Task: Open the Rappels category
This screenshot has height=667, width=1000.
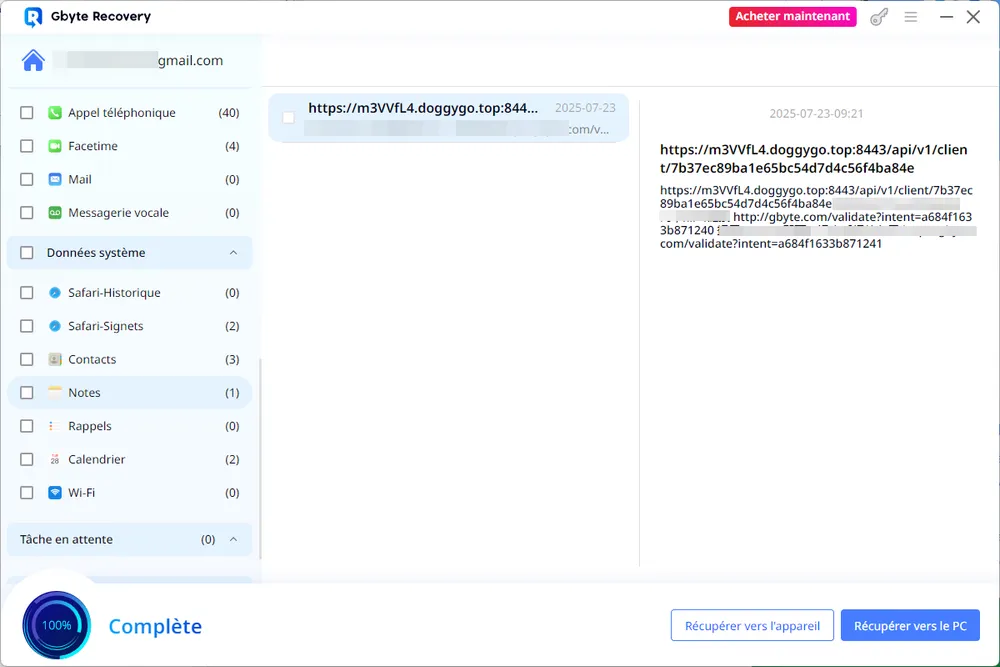Action: pyautogui.click(x=89, y=426)
